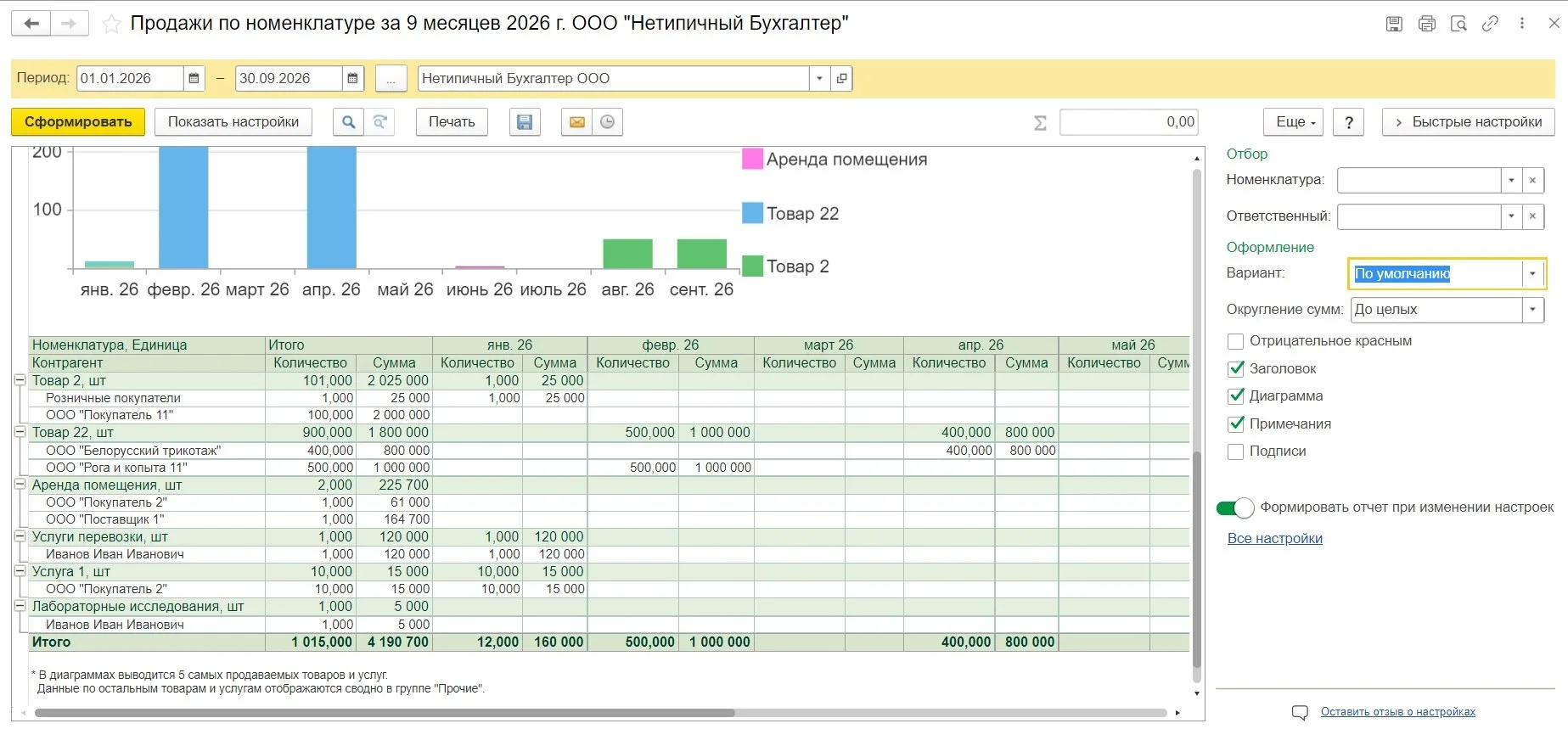Click the Сформировать button

point(78,122)
